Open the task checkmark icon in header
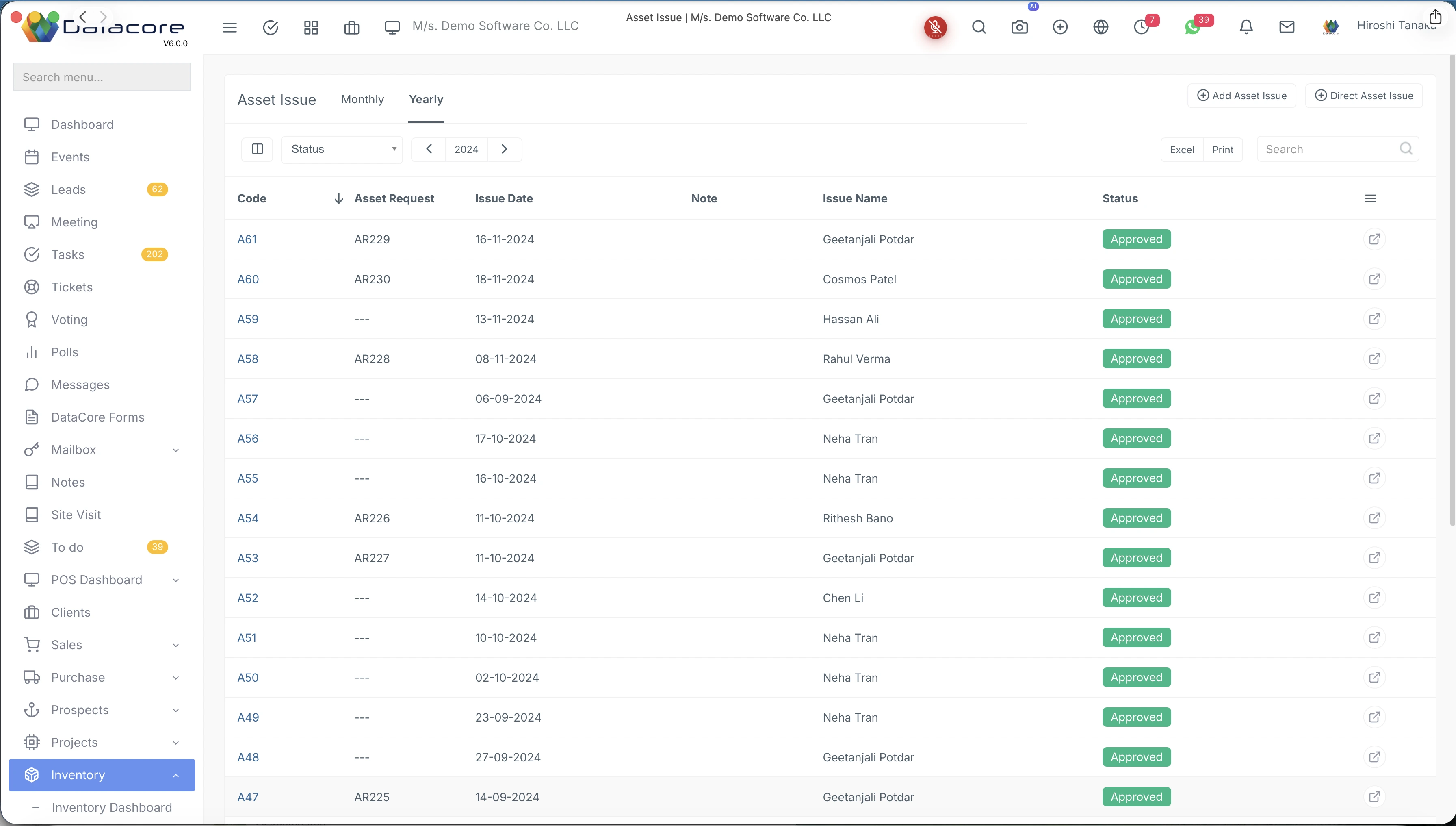Viewport: 1456px width, 826px height. (x=271, y=27)
